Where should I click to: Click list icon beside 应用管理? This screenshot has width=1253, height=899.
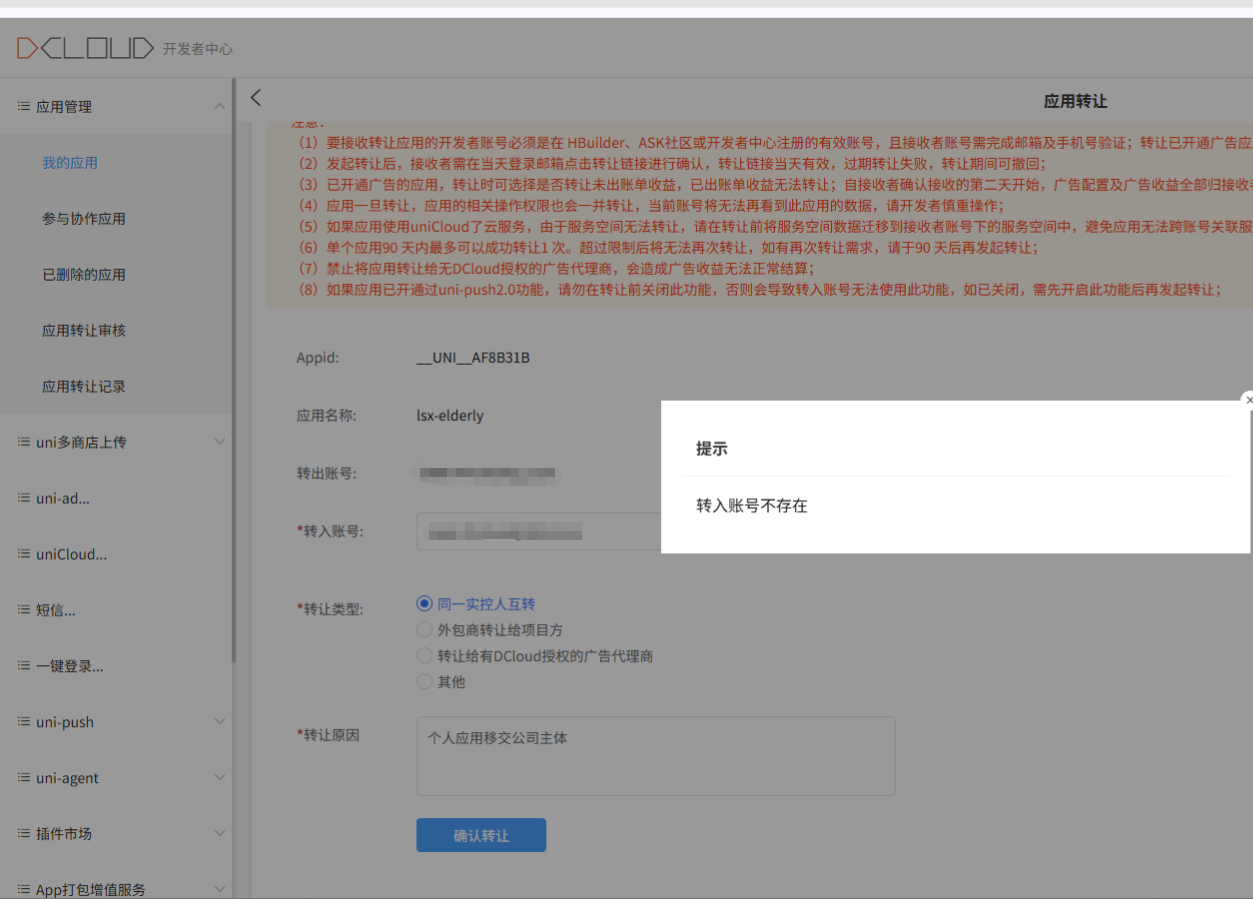(24, 106)
